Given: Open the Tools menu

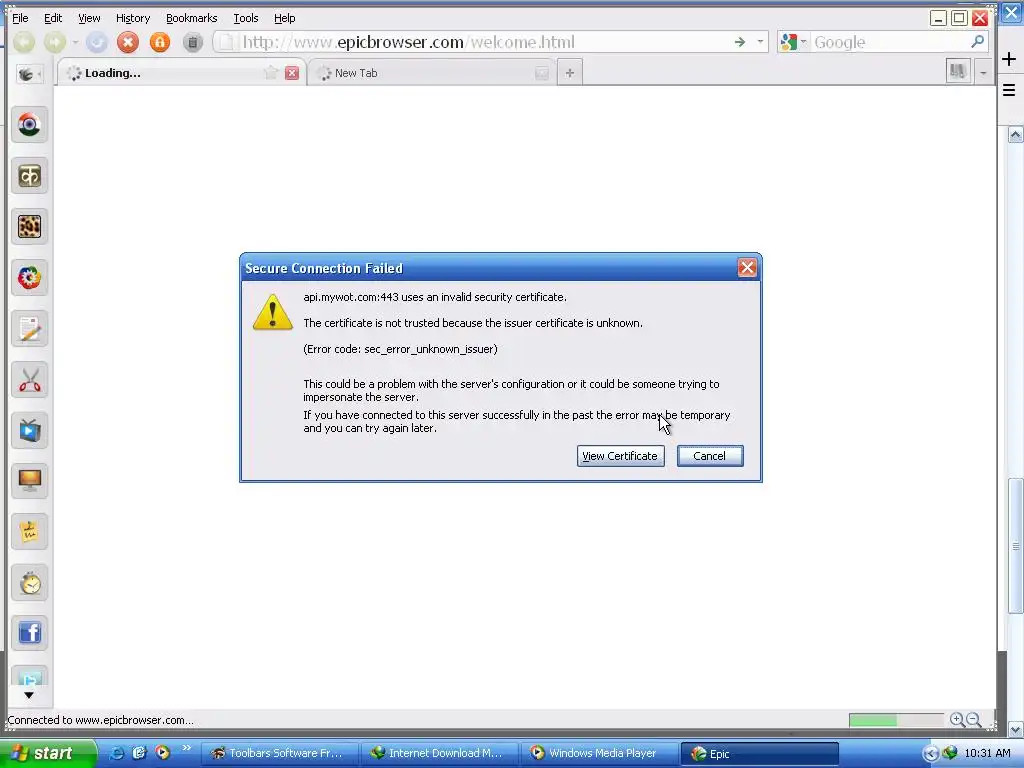Looking at the screenshot, I should coord(246,18).
